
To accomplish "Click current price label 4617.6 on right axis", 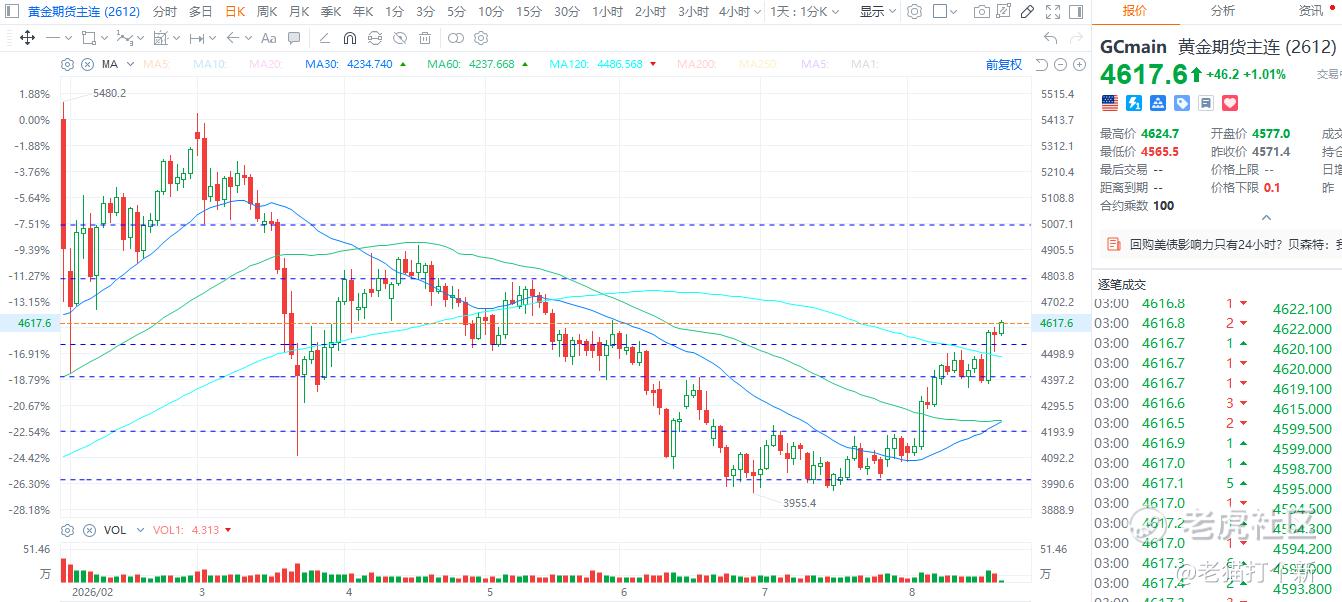I will (x=1056, y=323).
